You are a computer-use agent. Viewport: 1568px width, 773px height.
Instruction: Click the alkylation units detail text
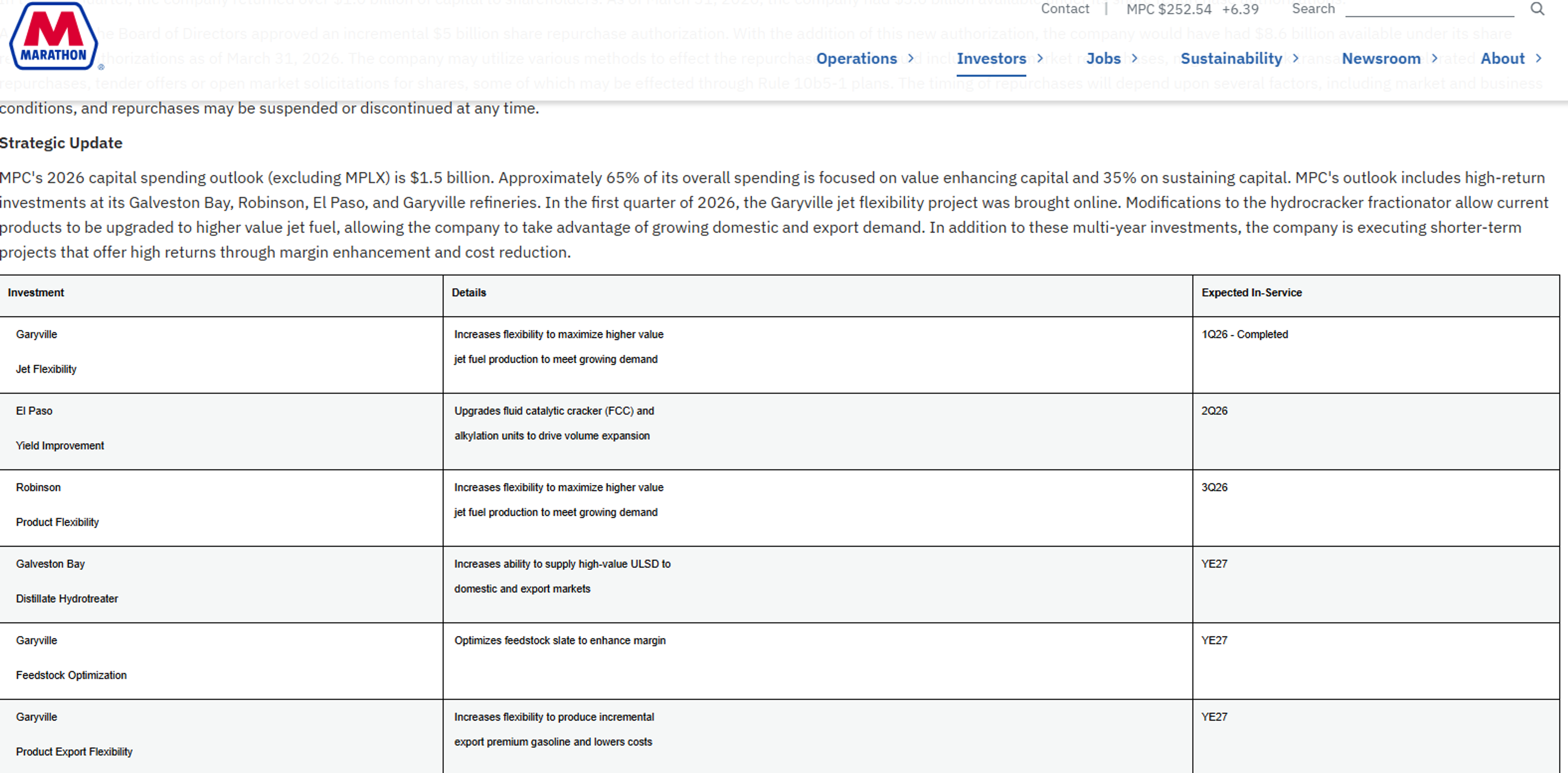point(552,436)
